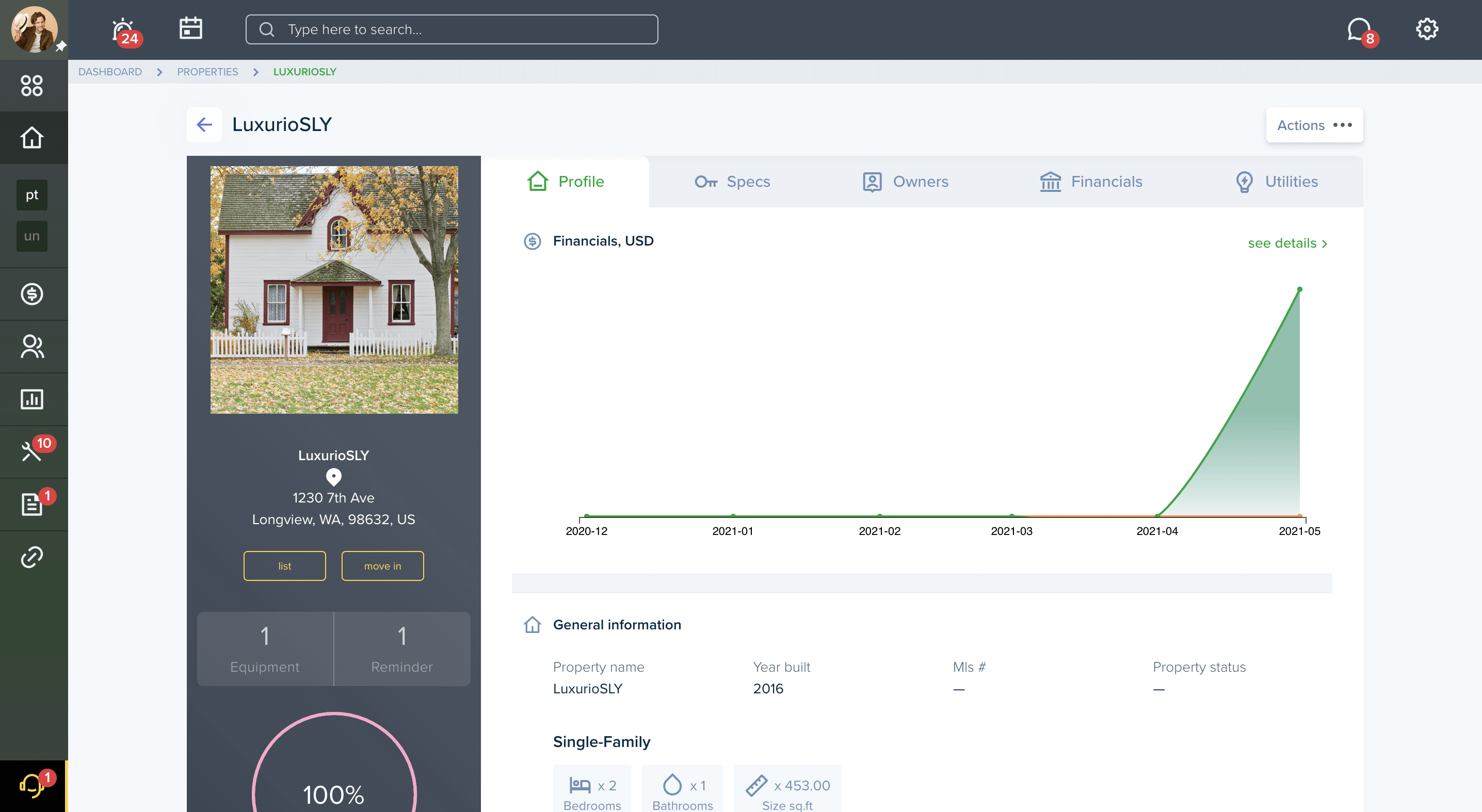Click 'Longview, WA, 98632, US' text

tap(334, 519)
